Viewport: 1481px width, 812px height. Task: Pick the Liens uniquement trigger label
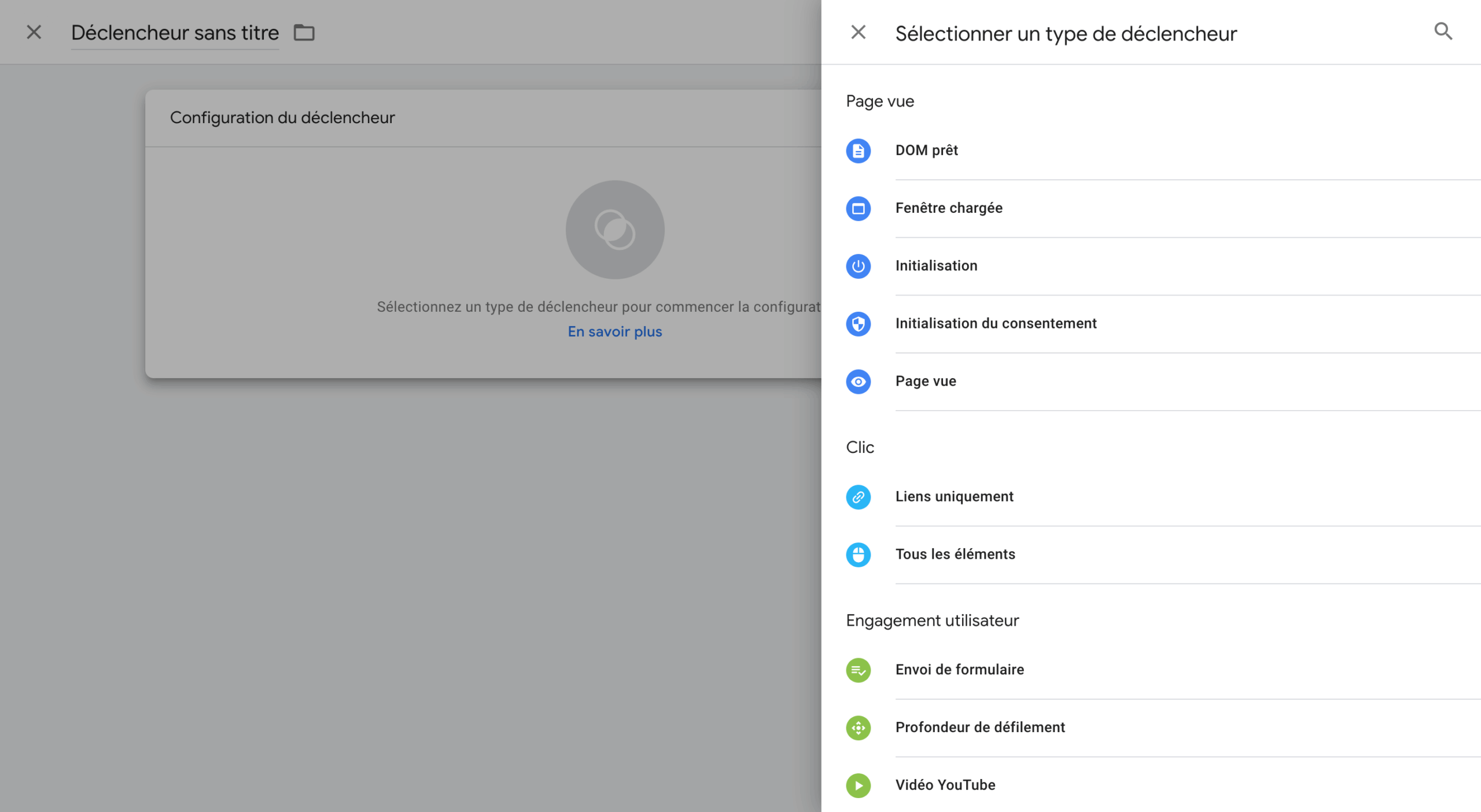[954, 496]
